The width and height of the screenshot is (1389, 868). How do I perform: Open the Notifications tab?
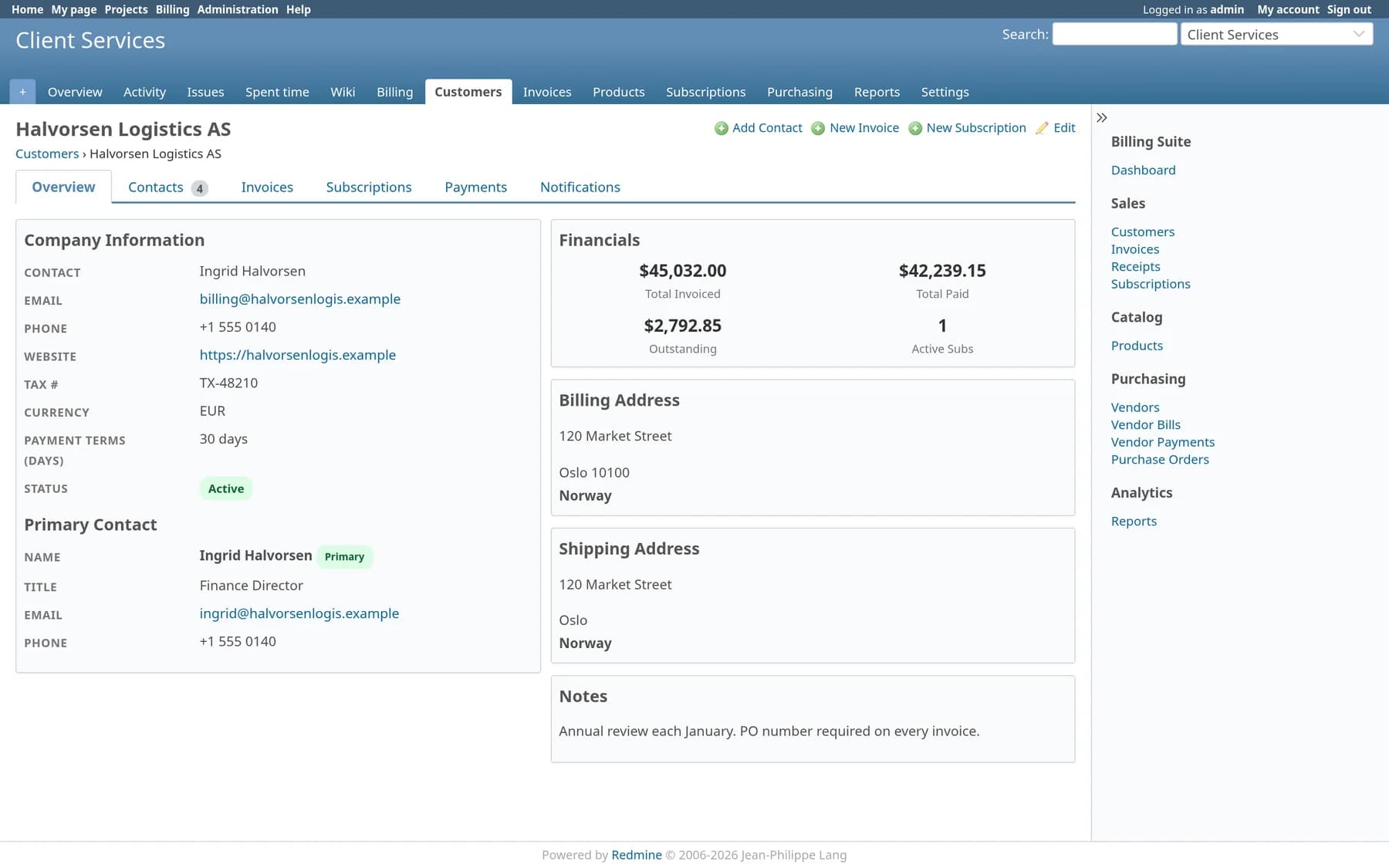tap(580, 187)
